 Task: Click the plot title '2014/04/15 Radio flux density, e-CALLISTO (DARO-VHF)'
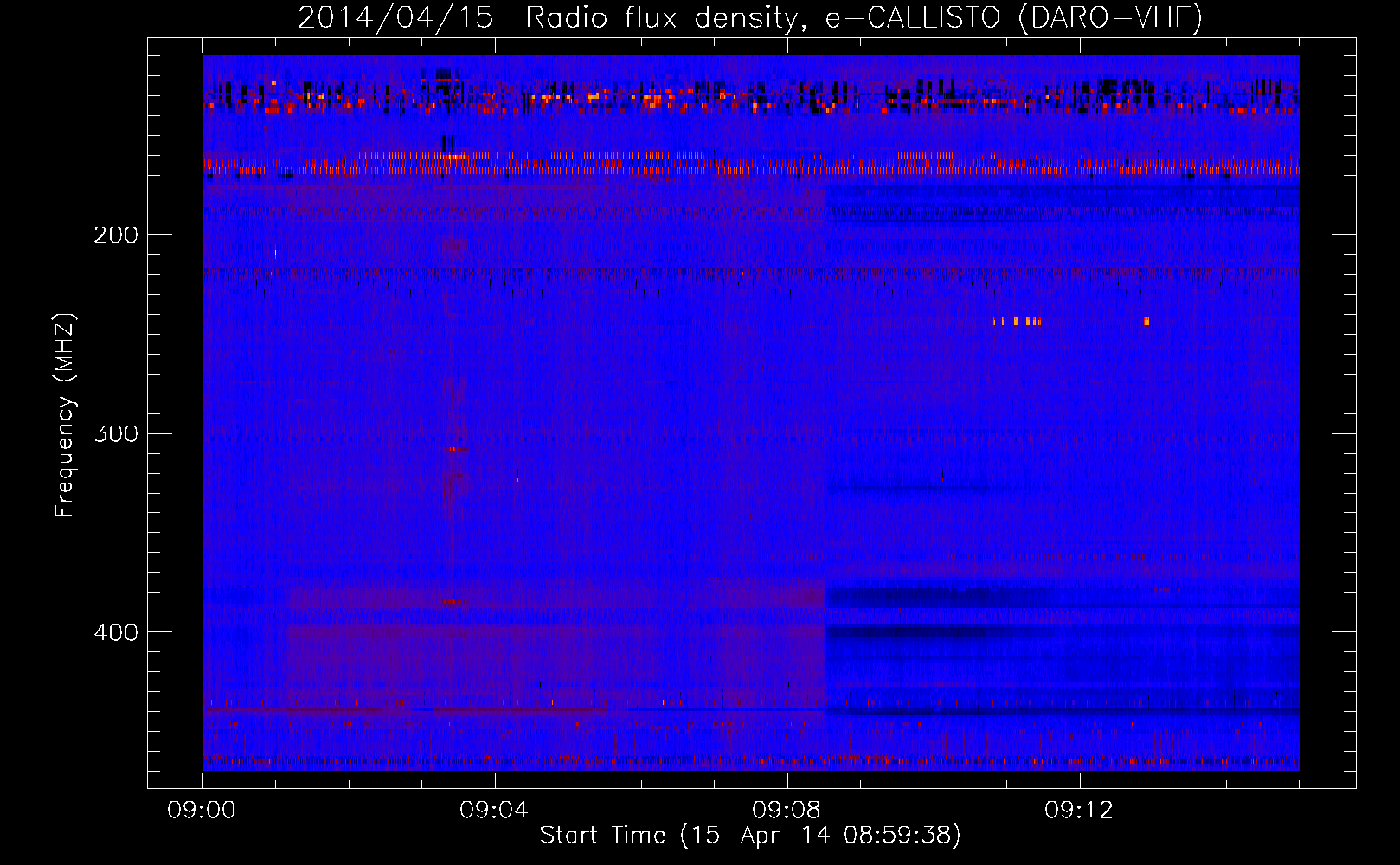click(x=750, y=17)
